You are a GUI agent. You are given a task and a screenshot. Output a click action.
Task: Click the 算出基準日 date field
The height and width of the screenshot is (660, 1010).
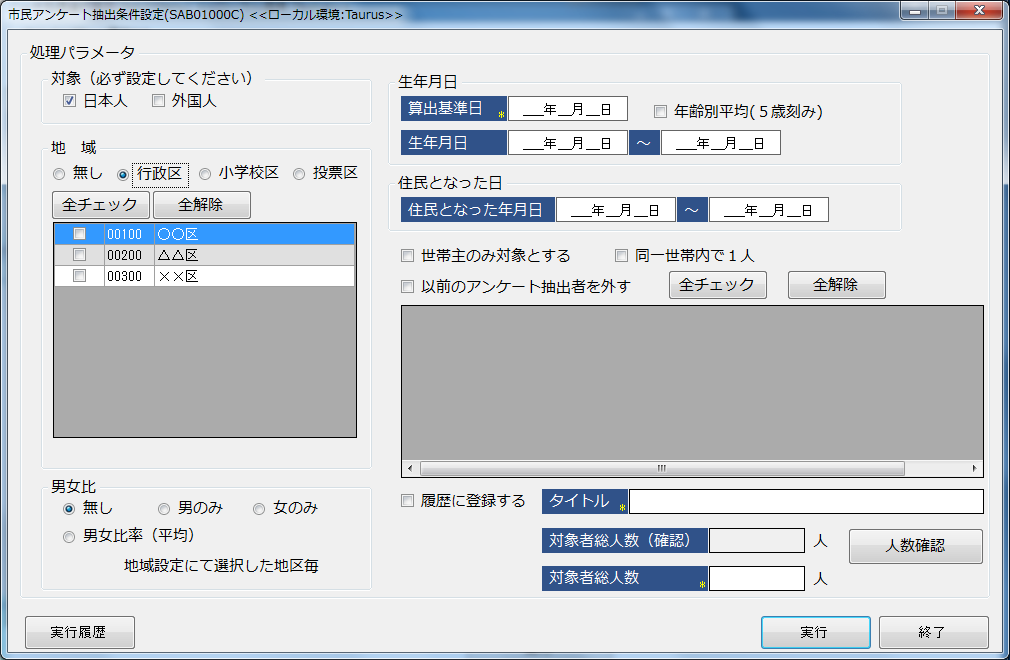point(567,109)
